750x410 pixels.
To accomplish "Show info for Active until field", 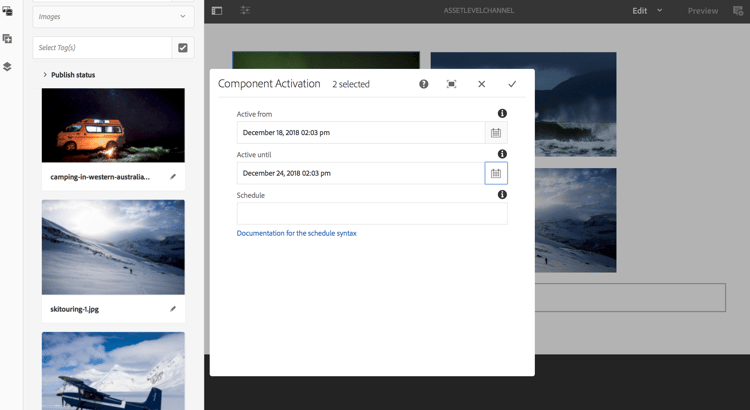I will (x=502, y=154).
